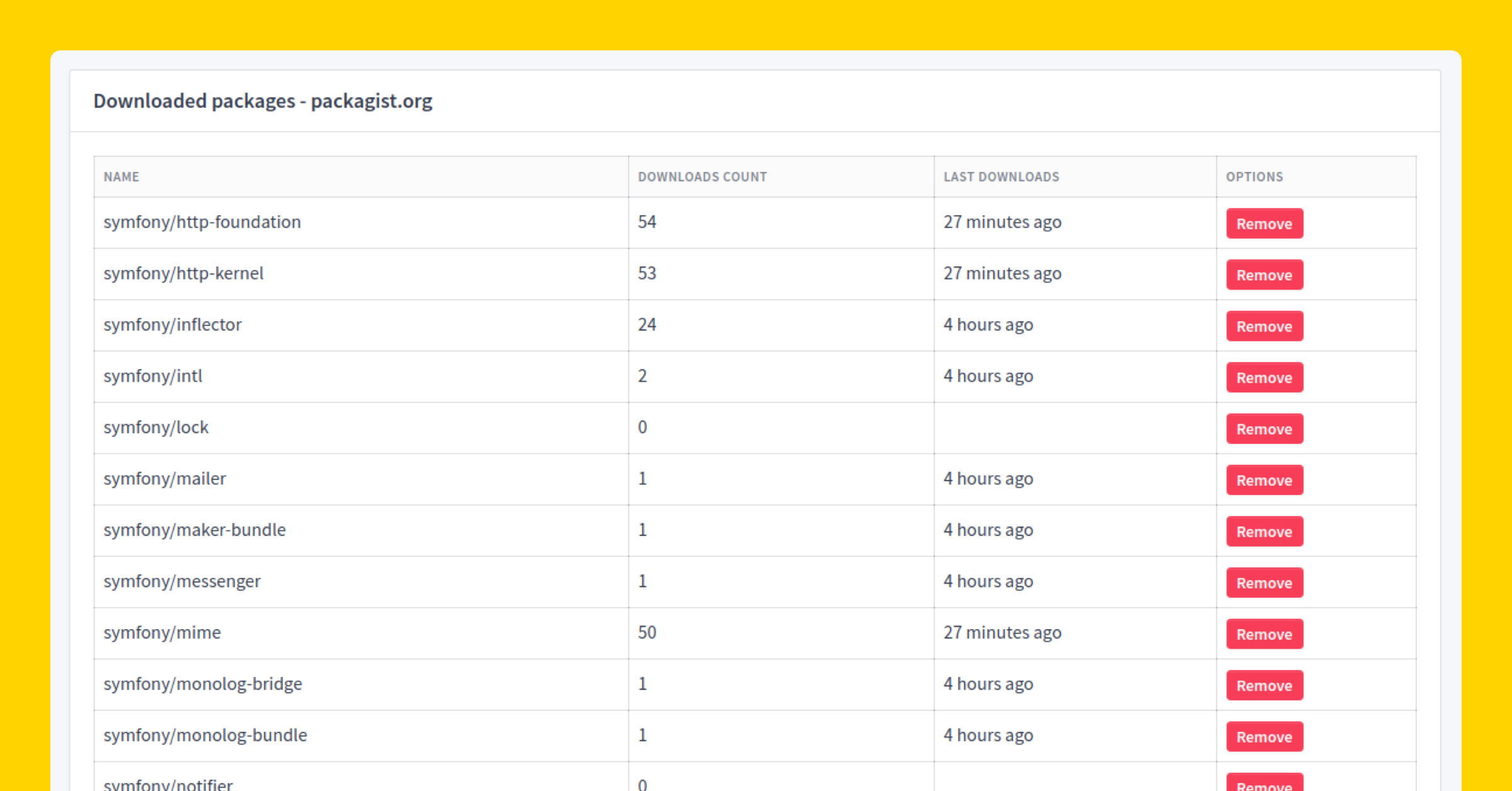Remove the symfony/messenger package
The image size is (1512, 791).
click(x=1264, y=583)
